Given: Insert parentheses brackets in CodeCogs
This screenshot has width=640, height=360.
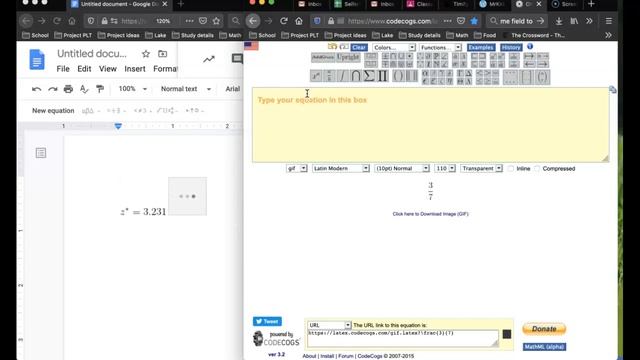Looking at the screenshot, I should point(398,76).
